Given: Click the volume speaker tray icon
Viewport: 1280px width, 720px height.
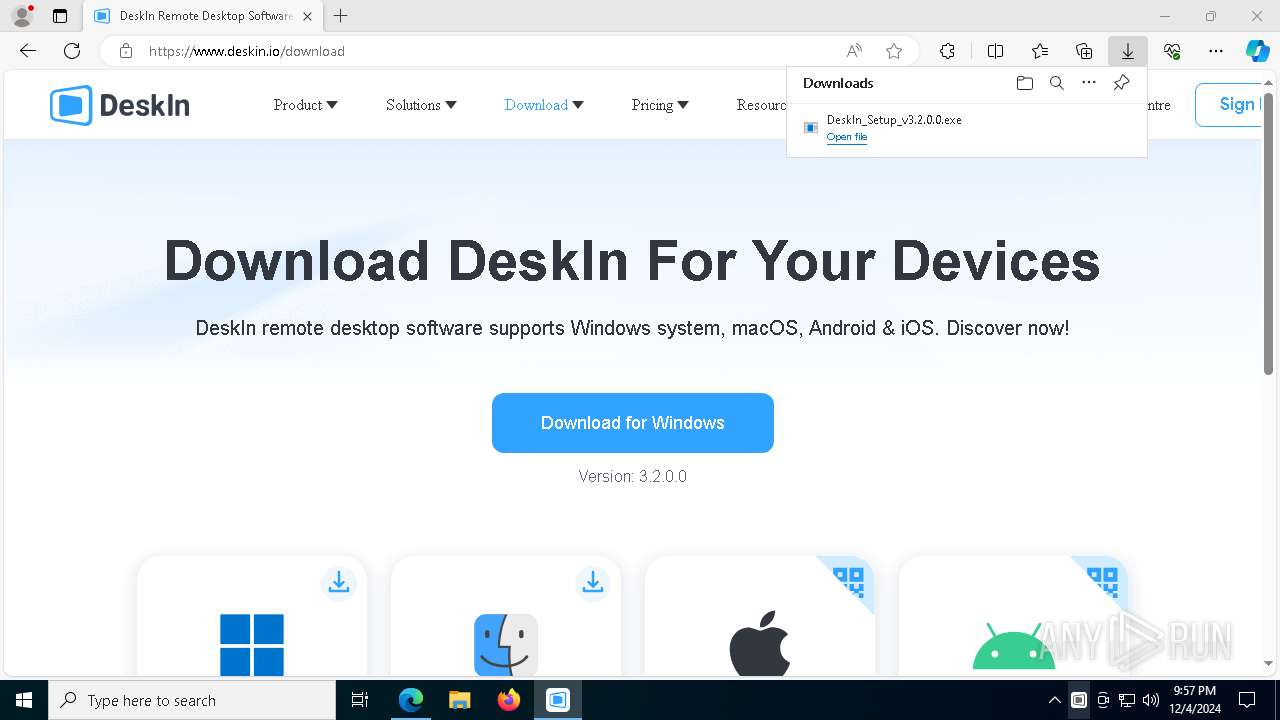Looking at the screenshot, I should pos(1151,700).
